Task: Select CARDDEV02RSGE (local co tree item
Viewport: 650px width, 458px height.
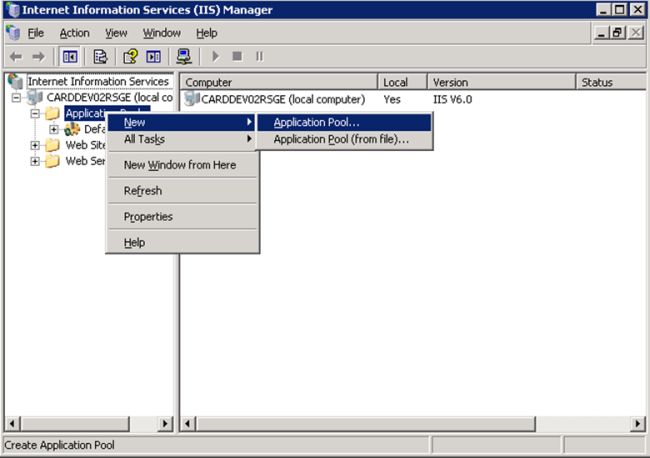Action: pos(109,97)
